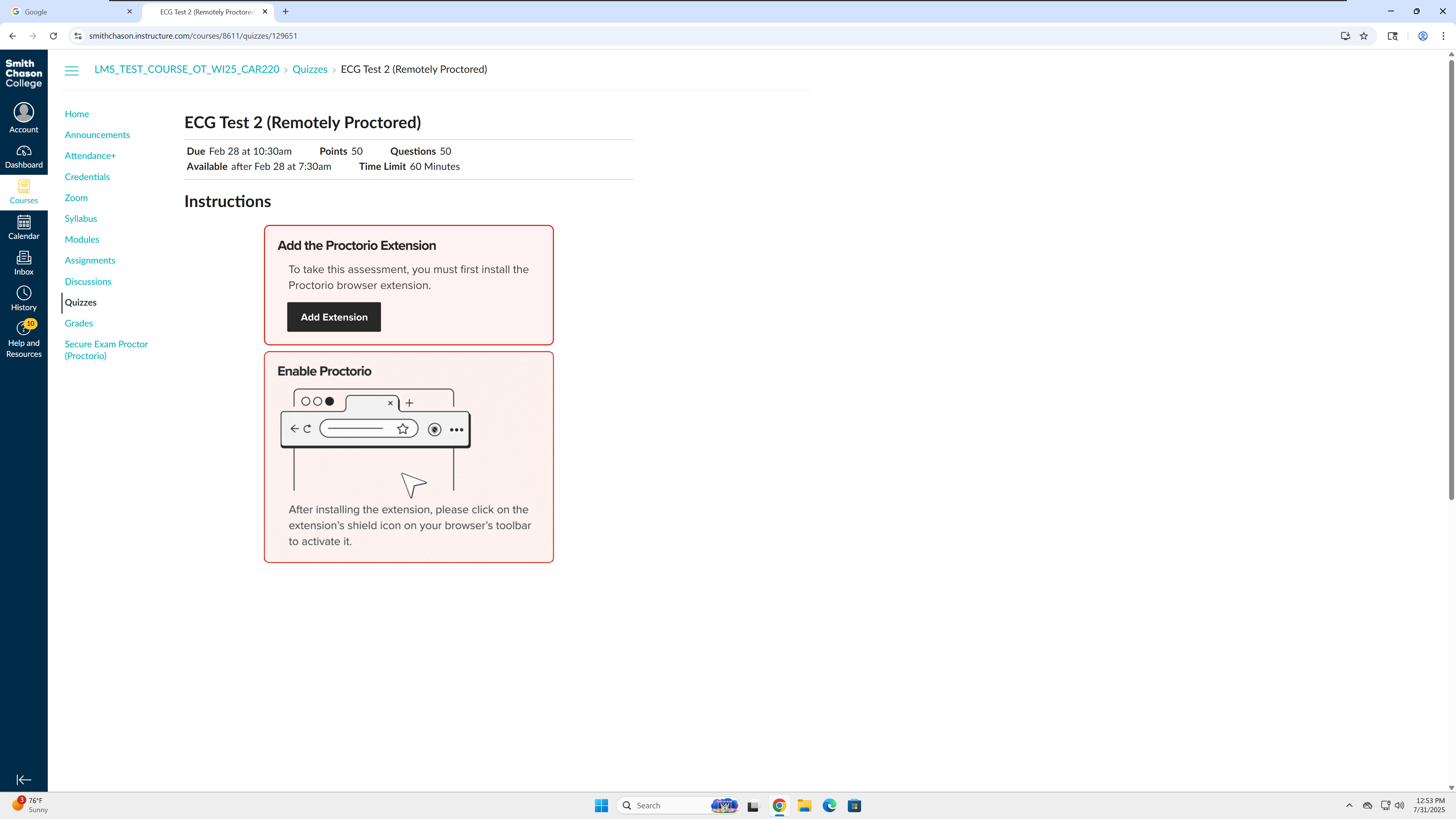Open Windows Start menu
Screen dimensions: 1456x819
click(x=601, y=805)
